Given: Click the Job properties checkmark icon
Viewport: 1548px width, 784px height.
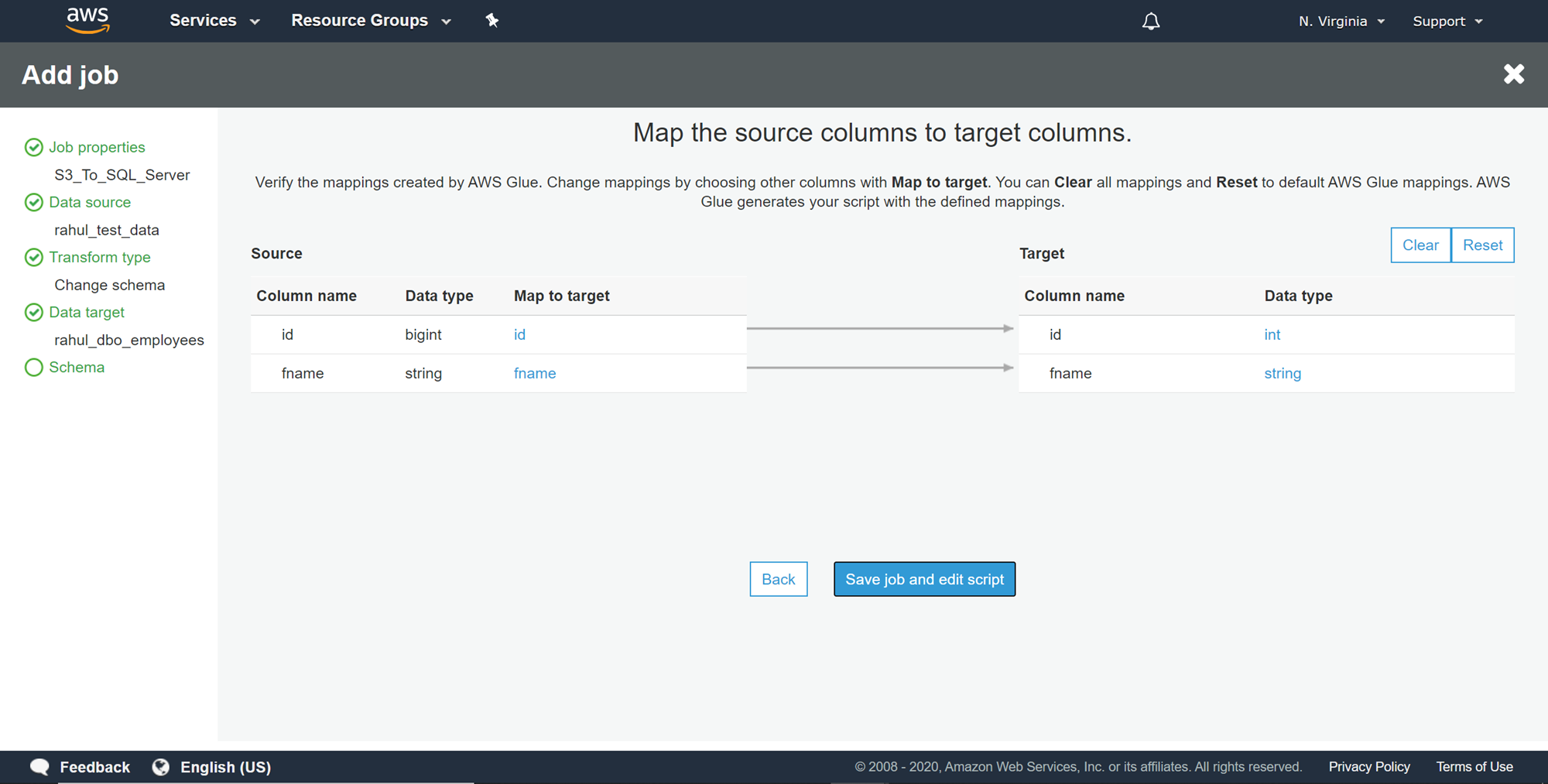Looking at the screenshot, I should coord(34,147).
